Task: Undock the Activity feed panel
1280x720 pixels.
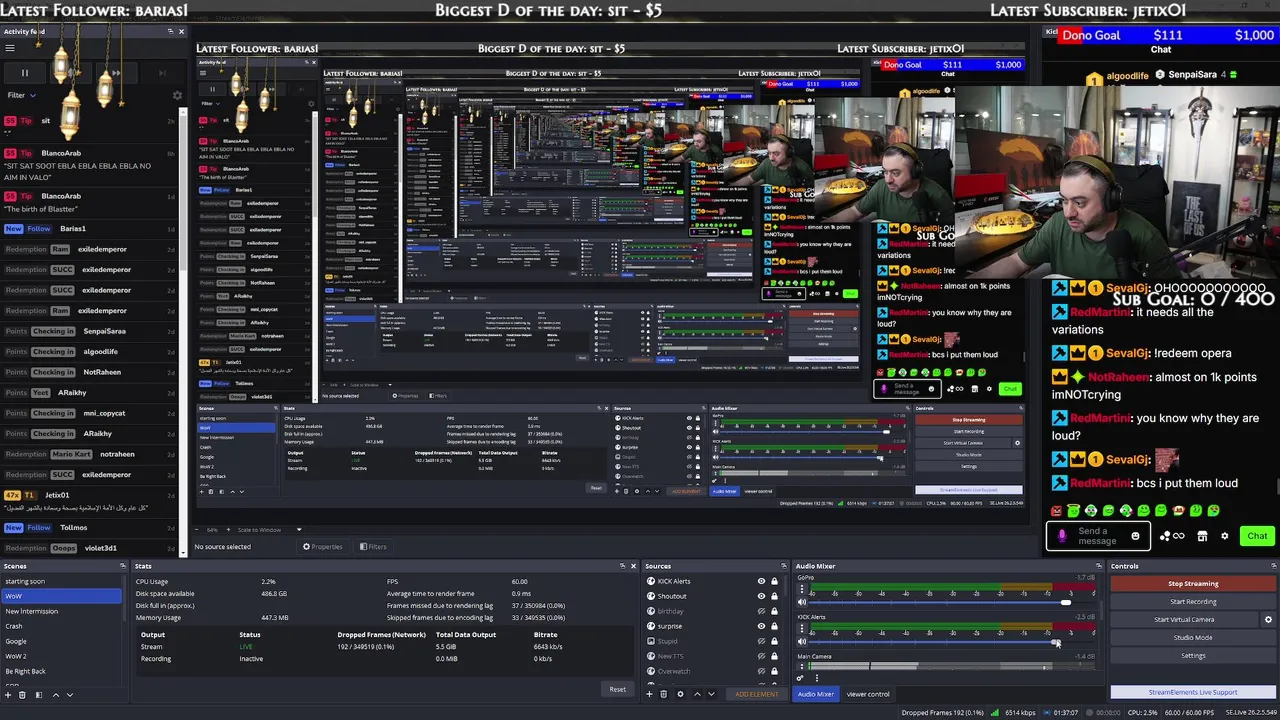Action: point(170,31)
